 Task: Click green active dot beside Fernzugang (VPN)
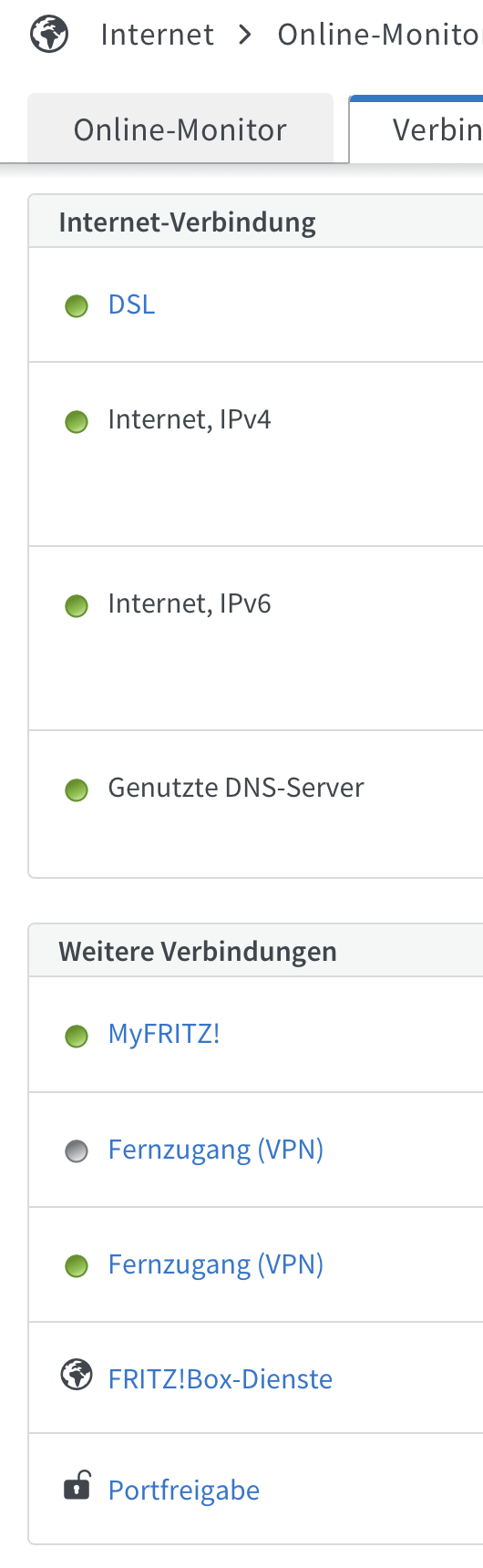point(77,1266)
